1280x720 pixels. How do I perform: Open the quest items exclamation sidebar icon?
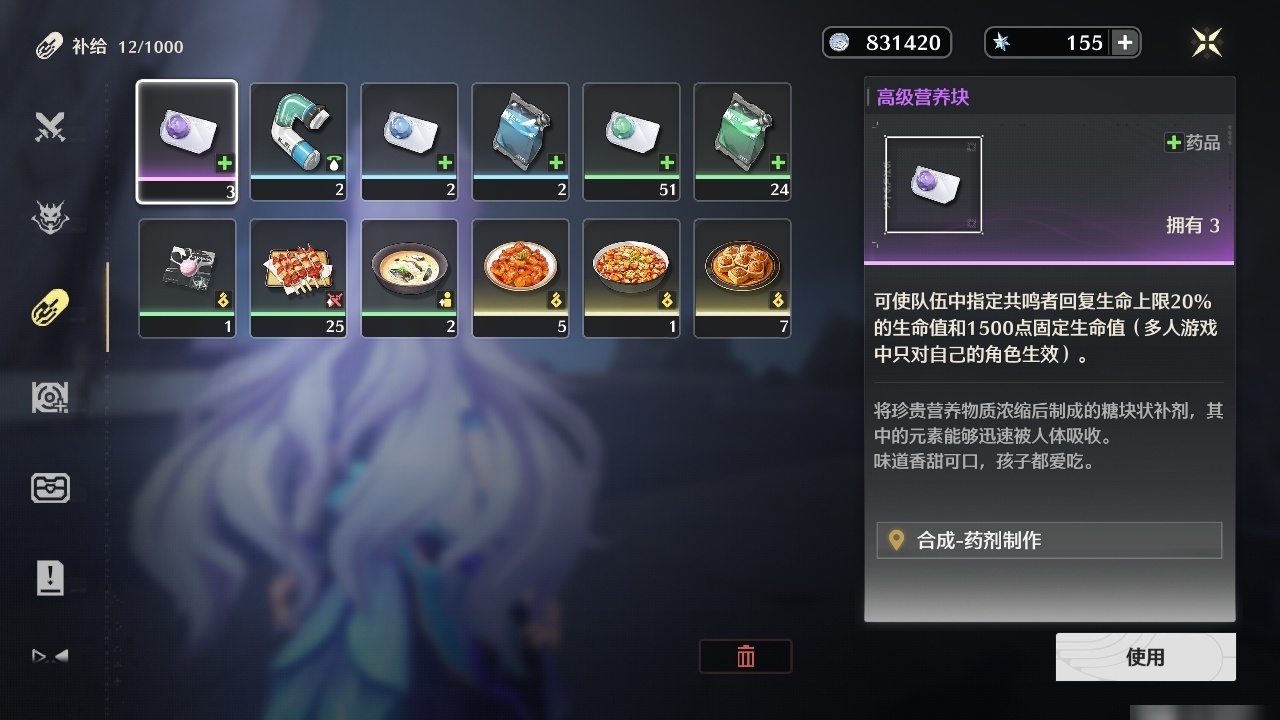50,578
